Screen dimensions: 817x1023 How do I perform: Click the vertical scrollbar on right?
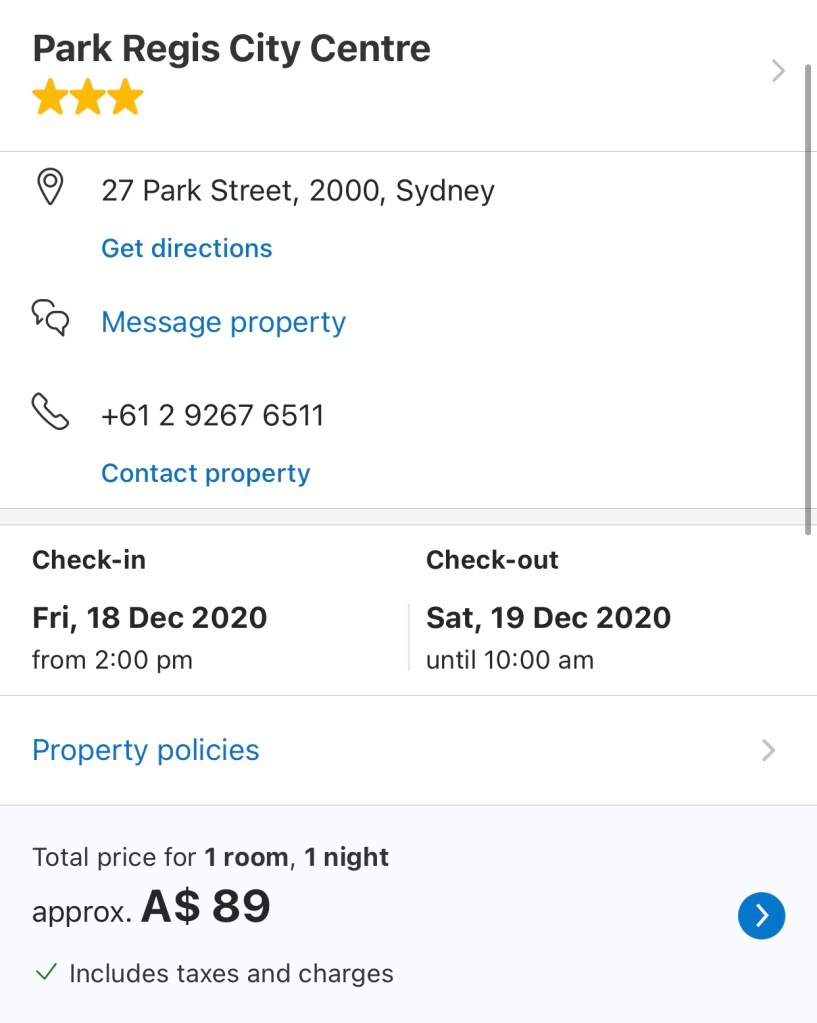click(x=808, y=300)
